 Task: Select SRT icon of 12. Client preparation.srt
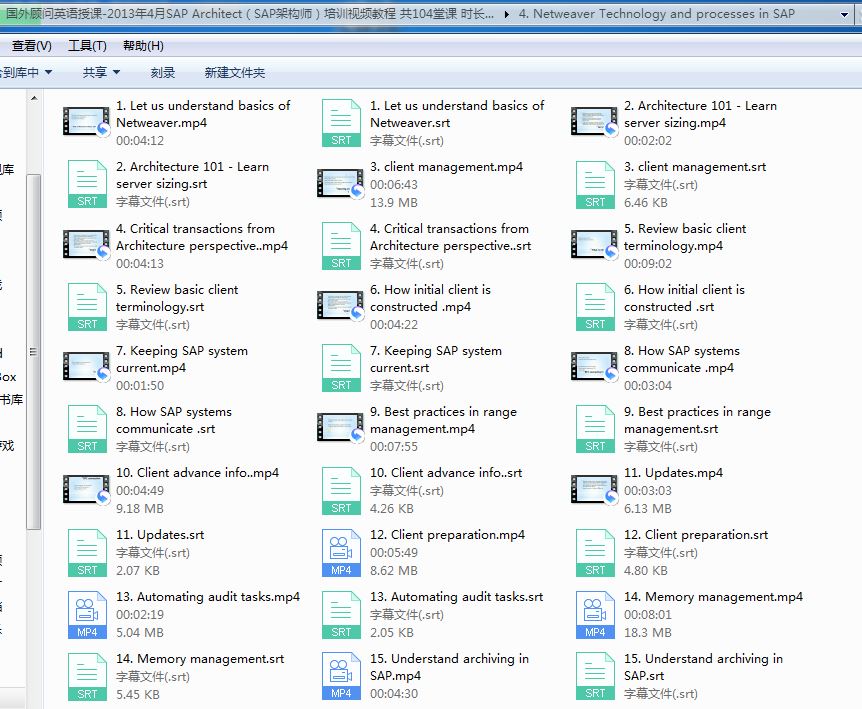595,552
